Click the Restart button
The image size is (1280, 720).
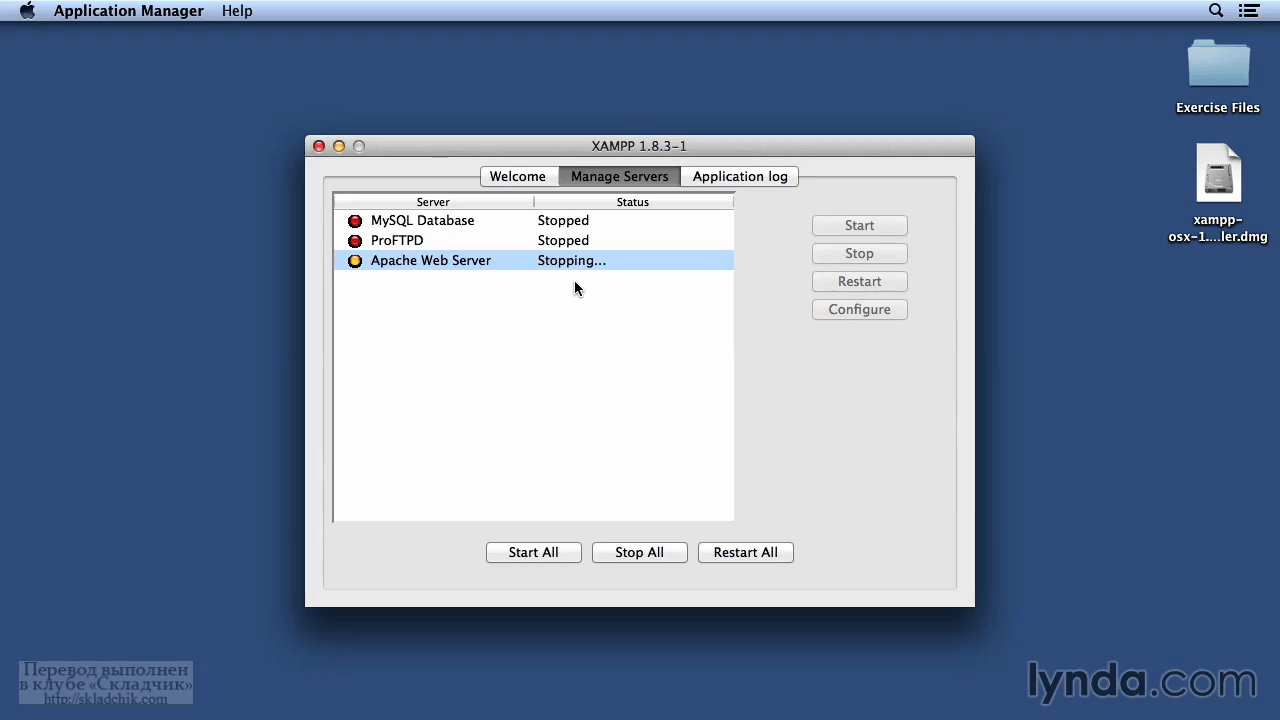860,282
